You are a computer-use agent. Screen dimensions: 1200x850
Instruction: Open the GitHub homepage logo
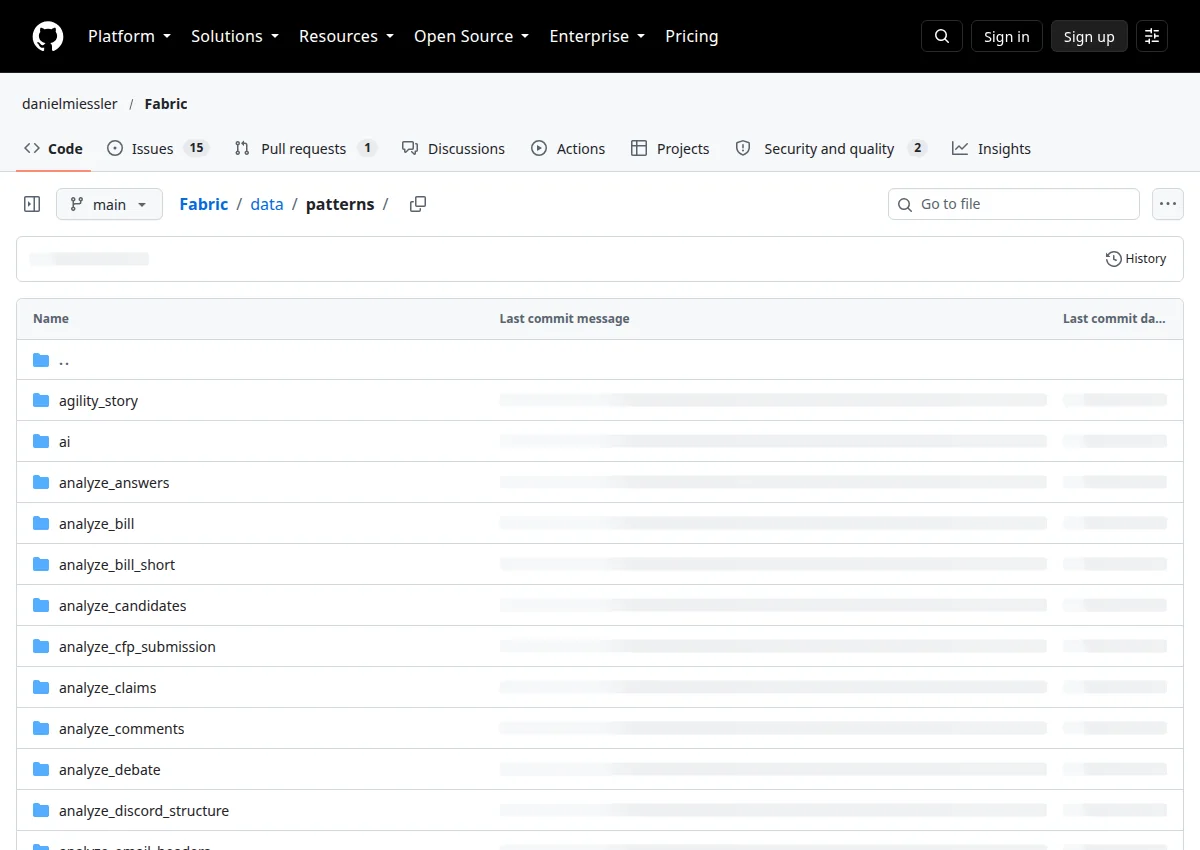click(x=48, y=36)
